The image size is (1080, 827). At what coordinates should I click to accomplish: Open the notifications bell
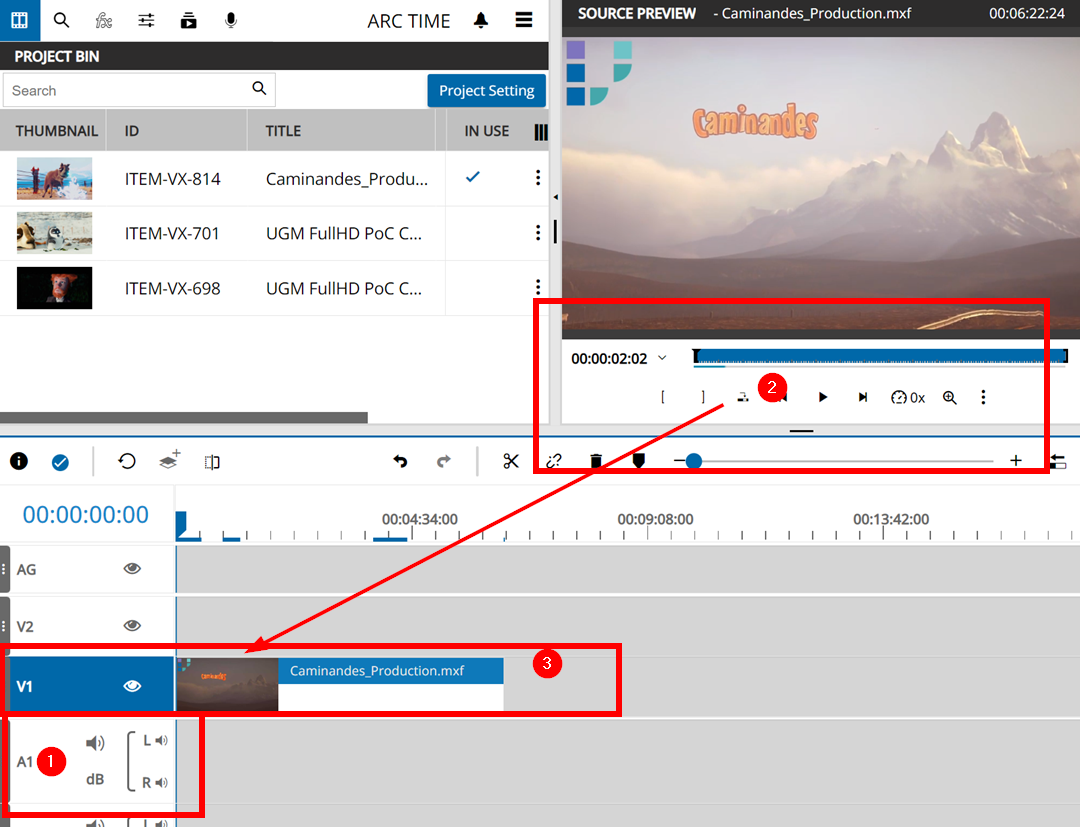click(481, 20)
